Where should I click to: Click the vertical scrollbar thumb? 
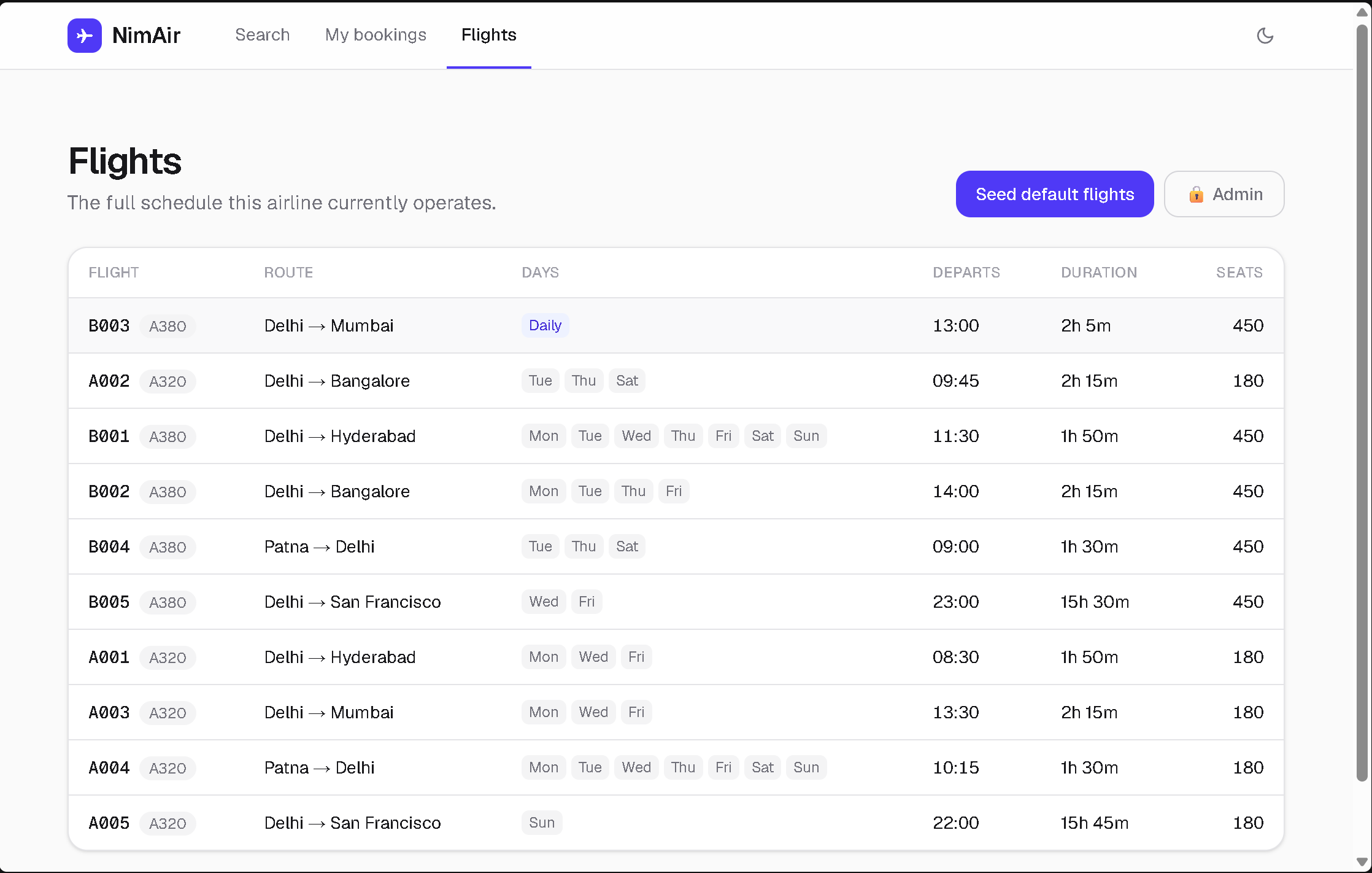tap(1362, 402)
